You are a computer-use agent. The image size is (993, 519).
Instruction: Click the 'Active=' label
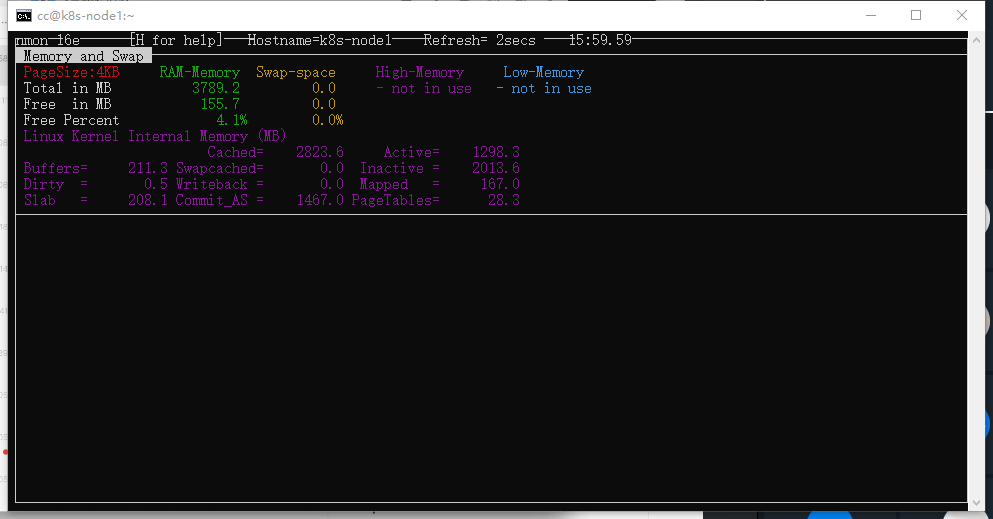[412, 152]
